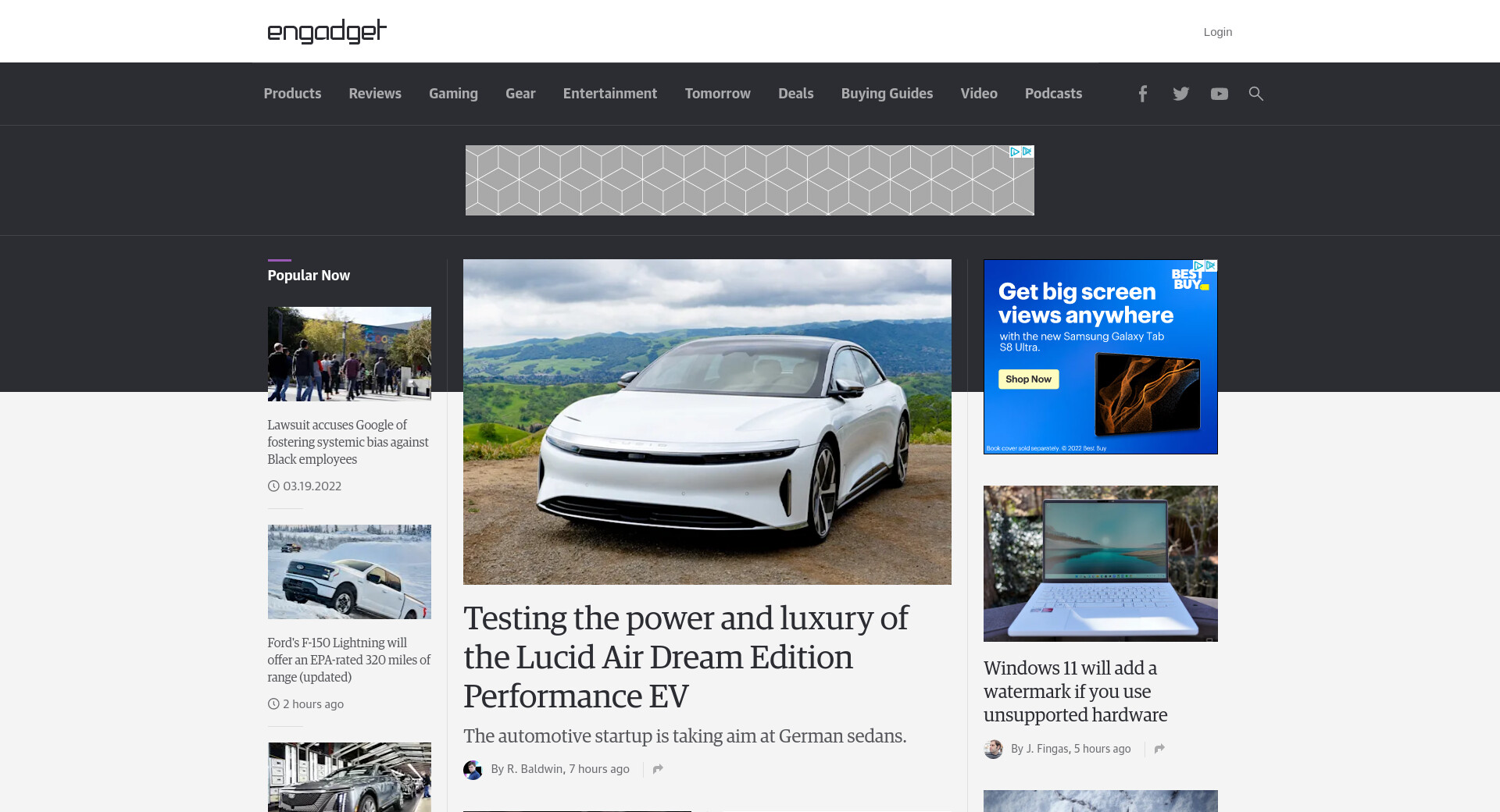Click the '03.19.2022' date text
The image size is (1500, 812).
(312, 486)
